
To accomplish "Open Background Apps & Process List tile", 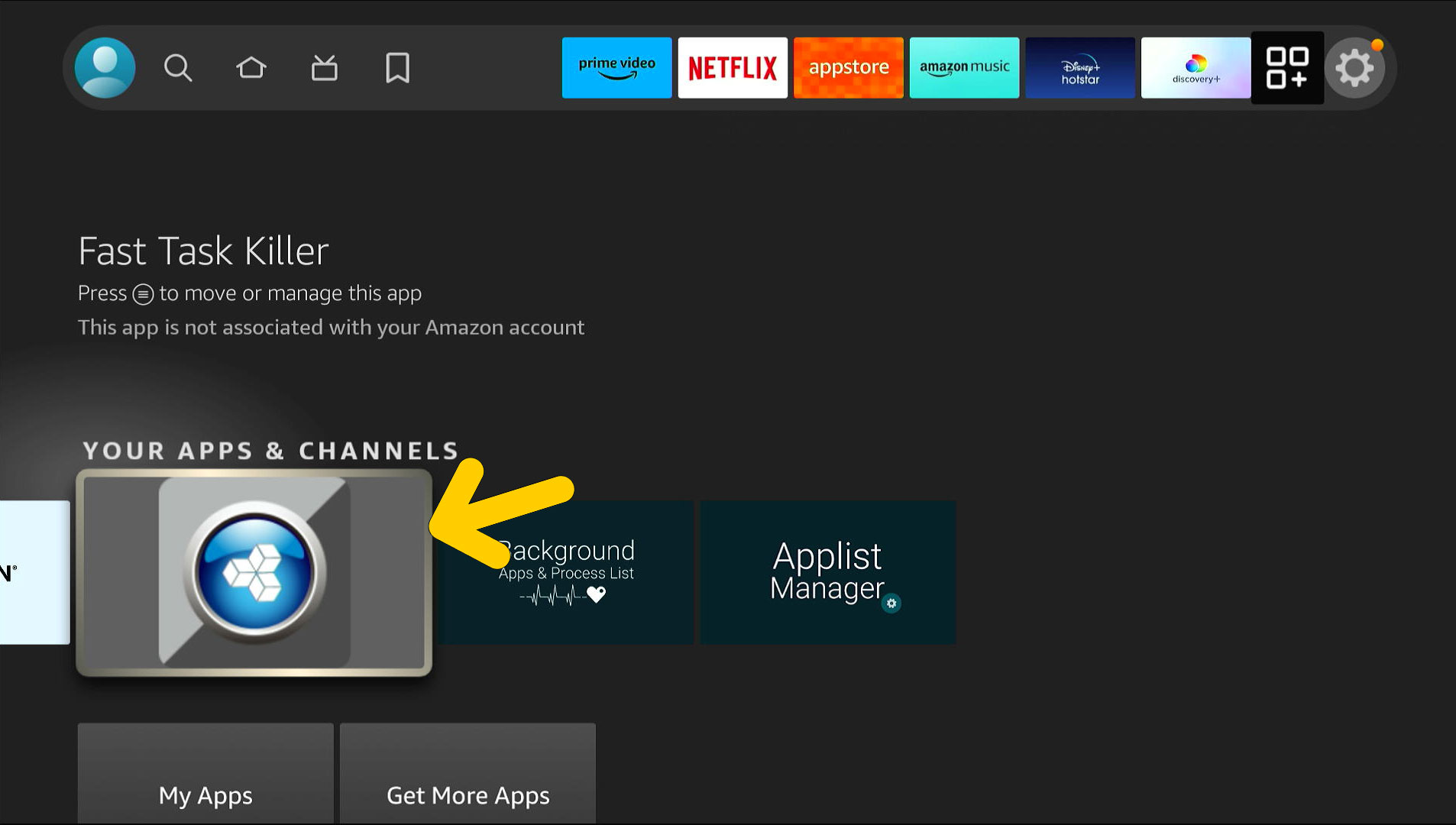I will pyautogui.click(x=566, y=573).
